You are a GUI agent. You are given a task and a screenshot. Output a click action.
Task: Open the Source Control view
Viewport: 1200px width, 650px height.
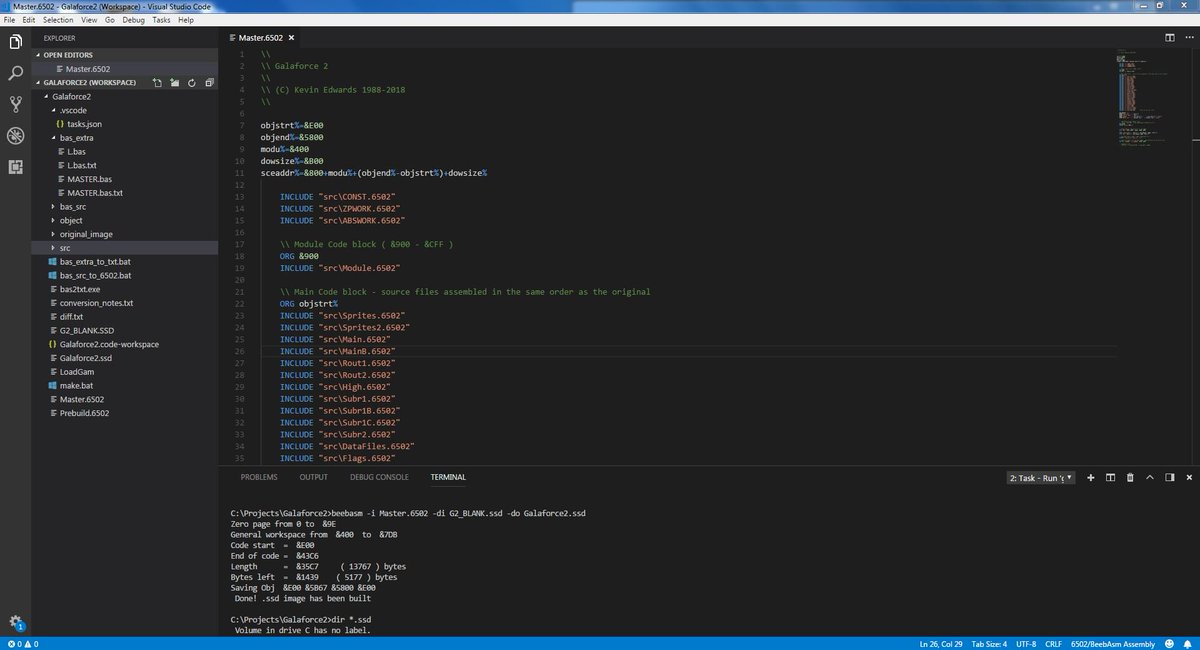(15, 104)
